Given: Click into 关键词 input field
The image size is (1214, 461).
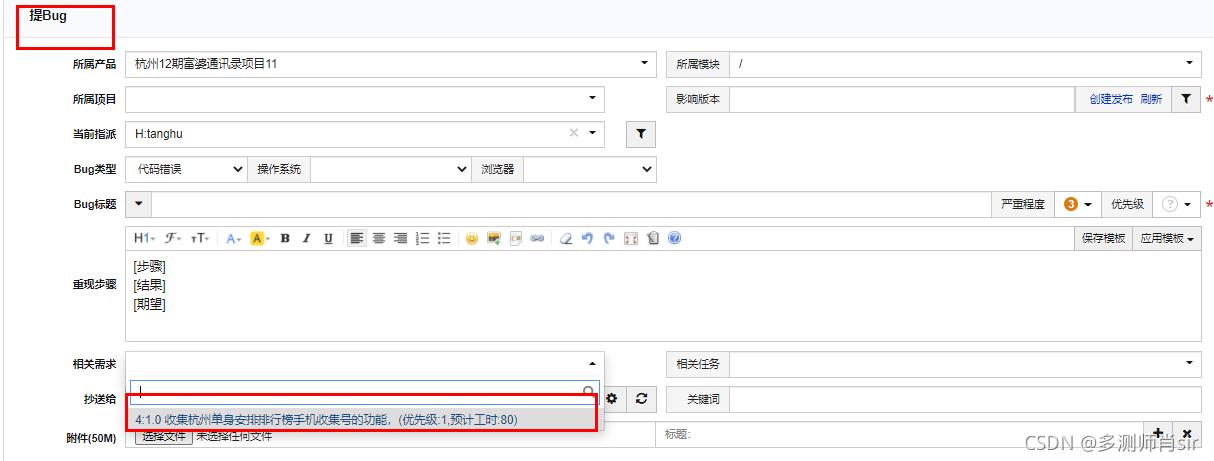Looking at the screenshot, I should point(965,399).
